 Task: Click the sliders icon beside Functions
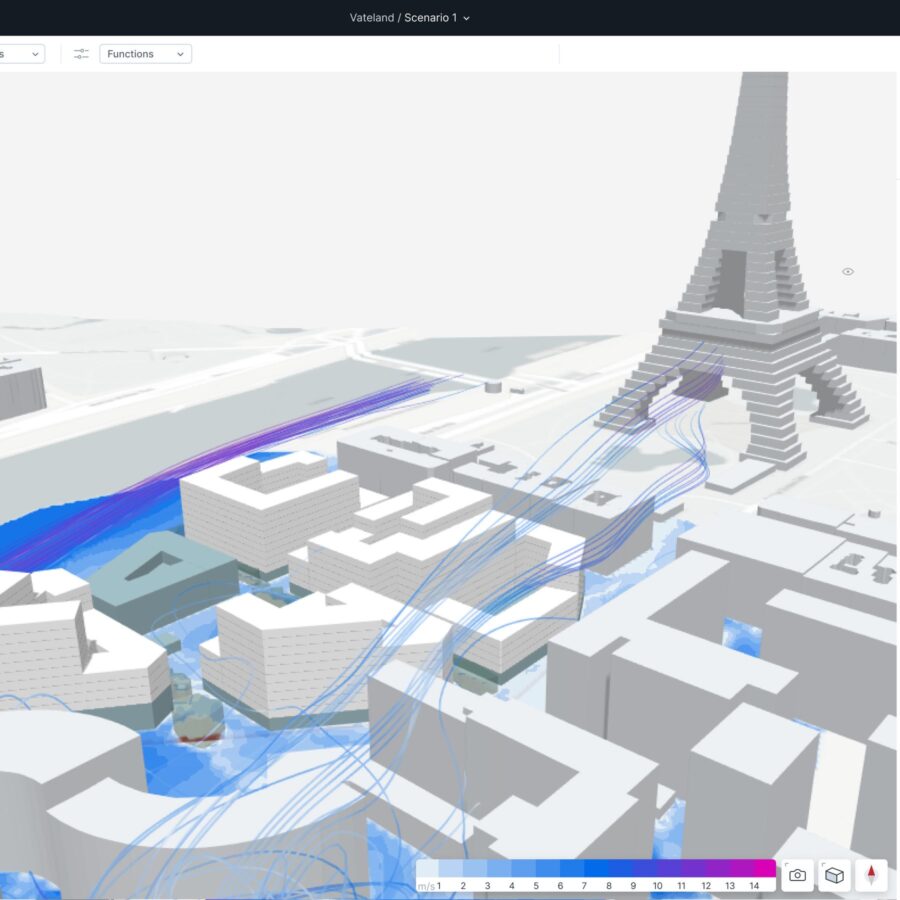81,54
